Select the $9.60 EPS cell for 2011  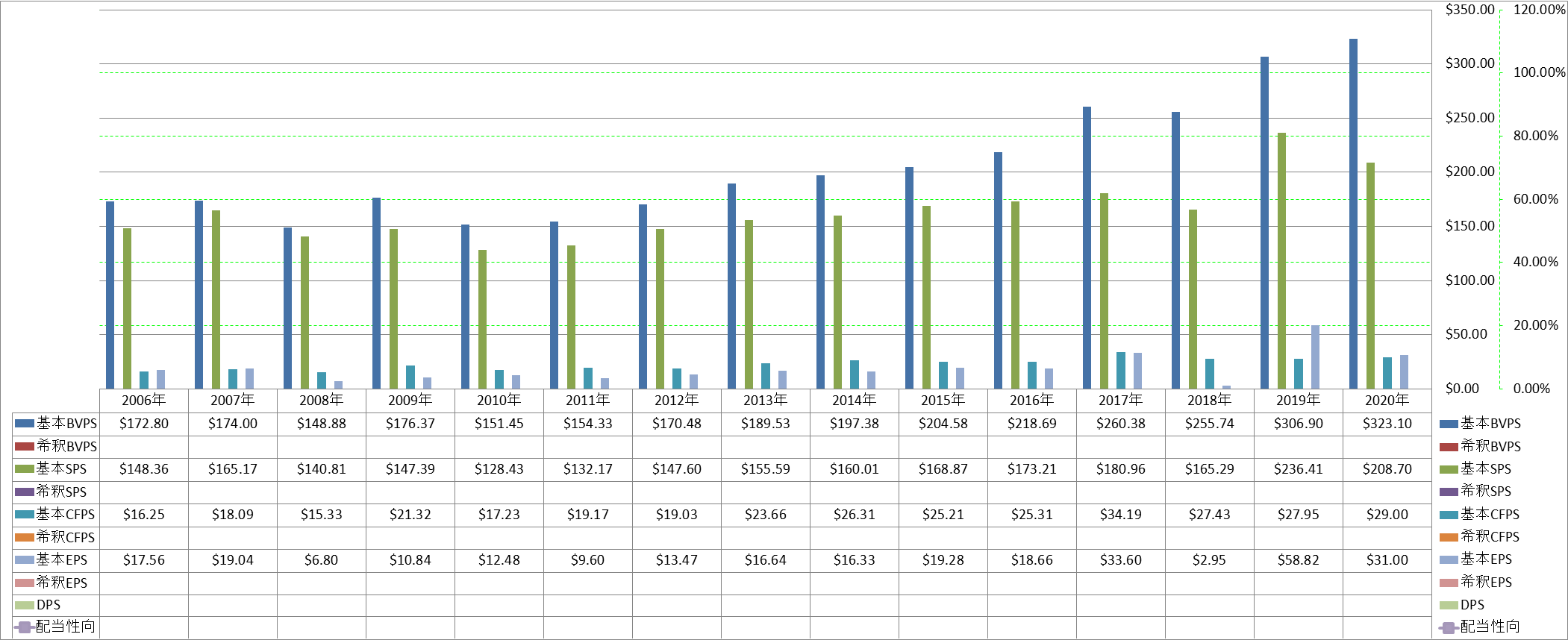coord(587,560)
